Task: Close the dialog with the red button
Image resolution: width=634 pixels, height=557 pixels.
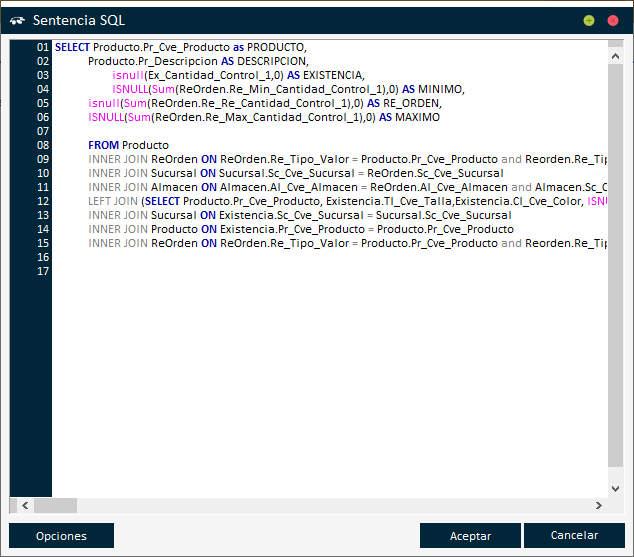Action: [x=612, y=20]
